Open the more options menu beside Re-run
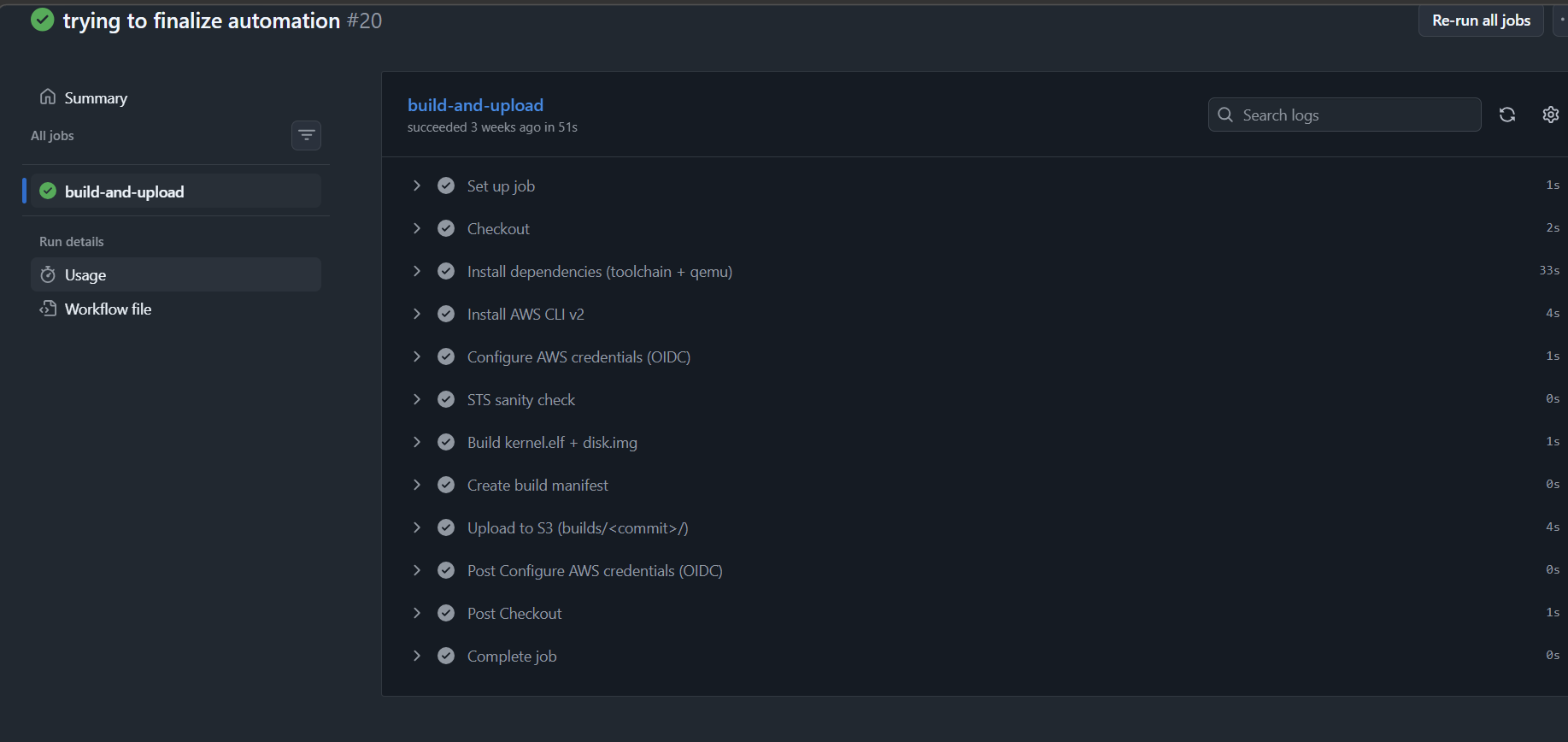The image size is (1568, 742). [1560, 21]
